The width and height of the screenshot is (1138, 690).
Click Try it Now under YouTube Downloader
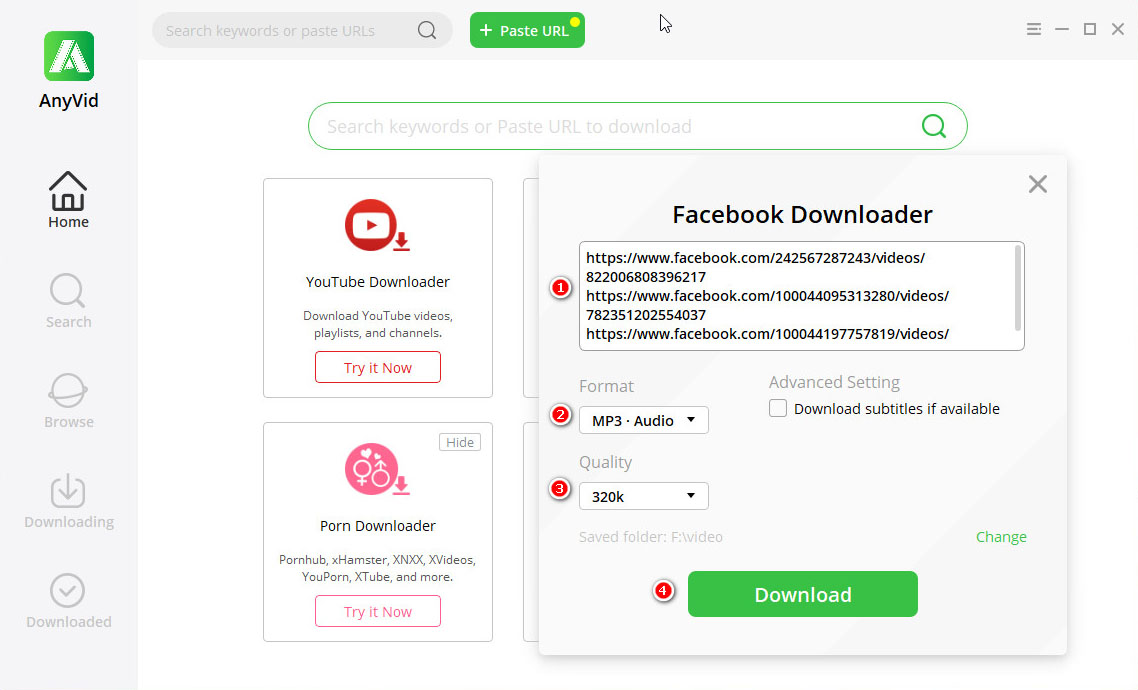click(377, 367)
